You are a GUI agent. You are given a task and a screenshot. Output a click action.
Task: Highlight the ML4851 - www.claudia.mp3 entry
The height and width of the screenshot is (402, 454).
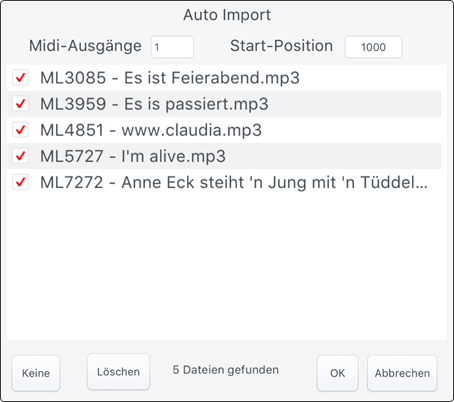[x=224, y=130]
